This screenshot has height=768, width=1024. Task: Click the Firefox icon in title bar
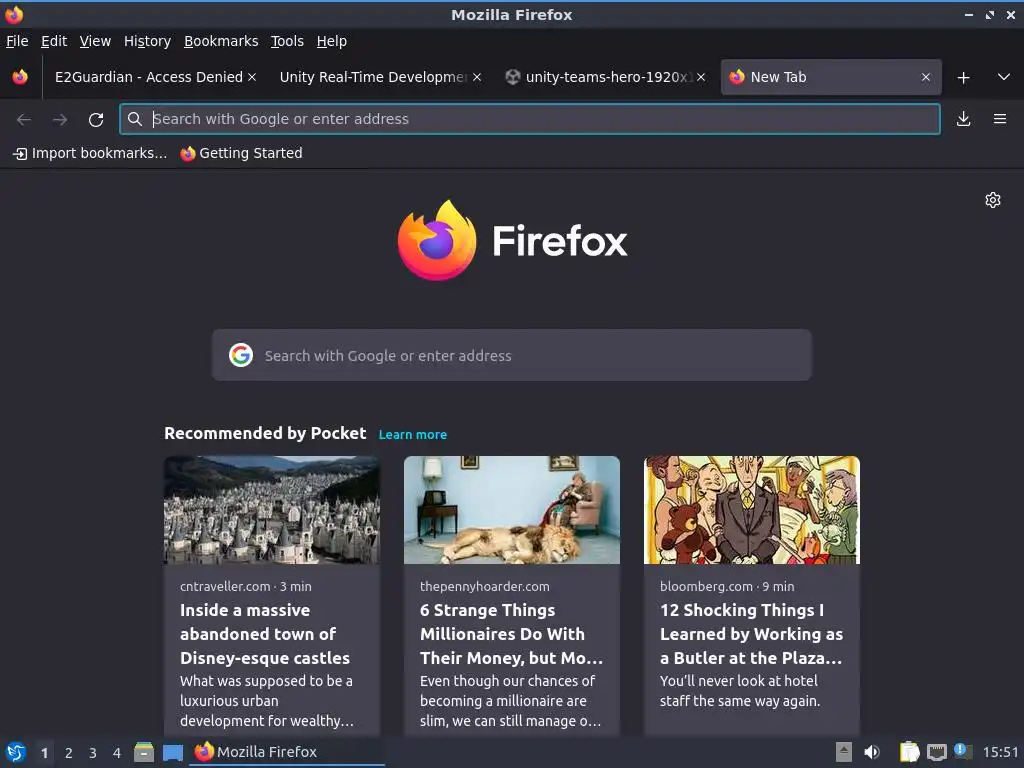14,14
